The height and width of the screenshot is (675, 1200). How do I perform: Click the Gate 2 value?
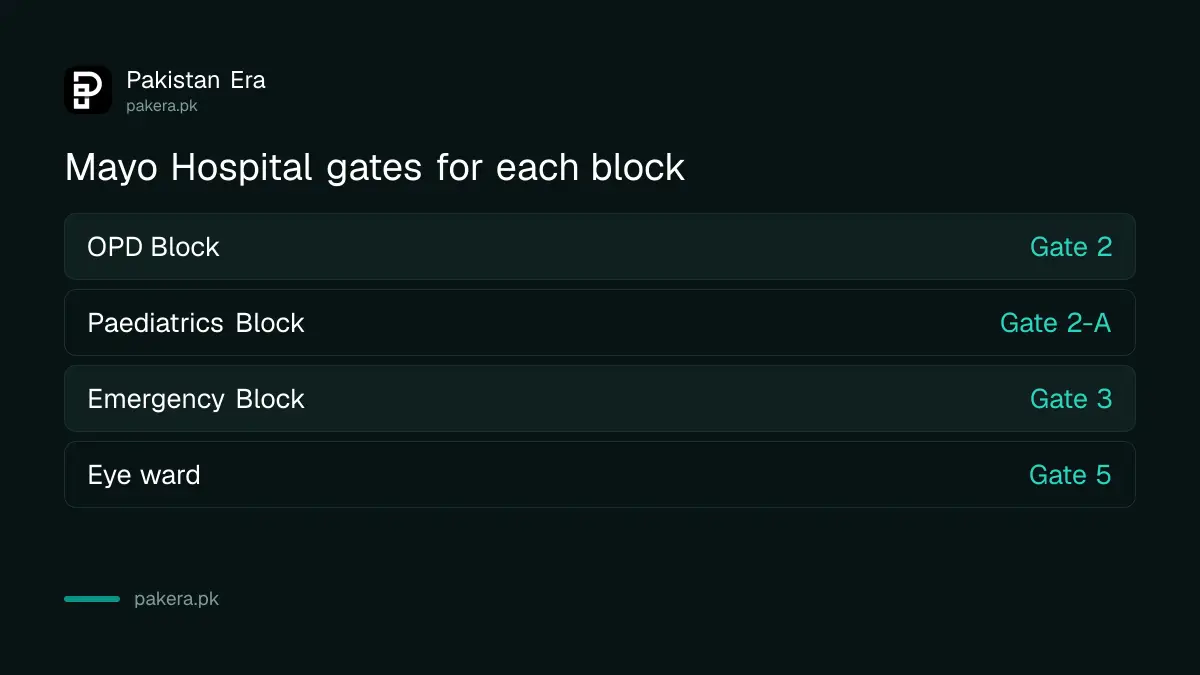[1071, 247]
